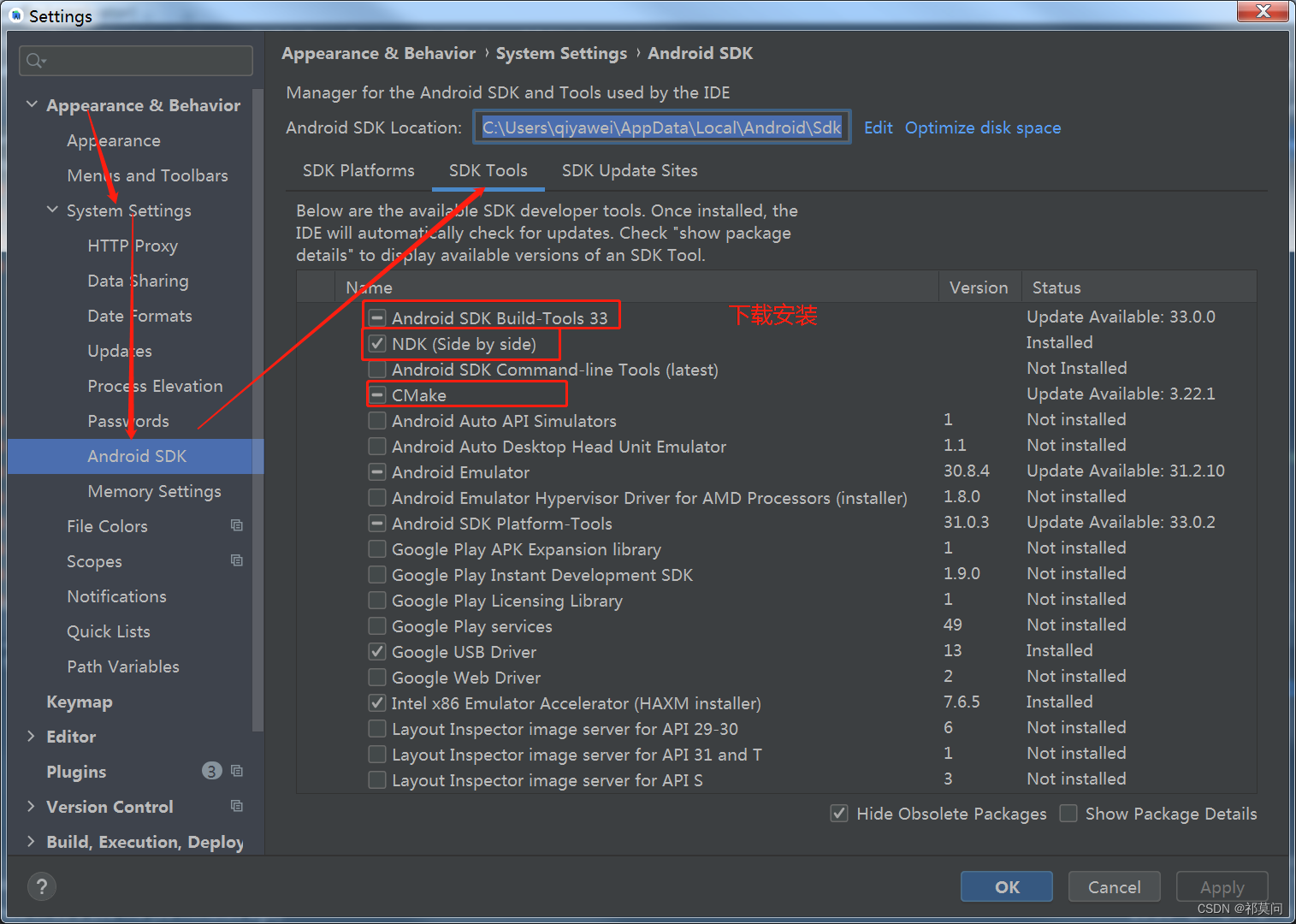This screenshot has width=1296, height=924.
Task: Switch to the SDK Platforms tab
Action: coord(358,170)
